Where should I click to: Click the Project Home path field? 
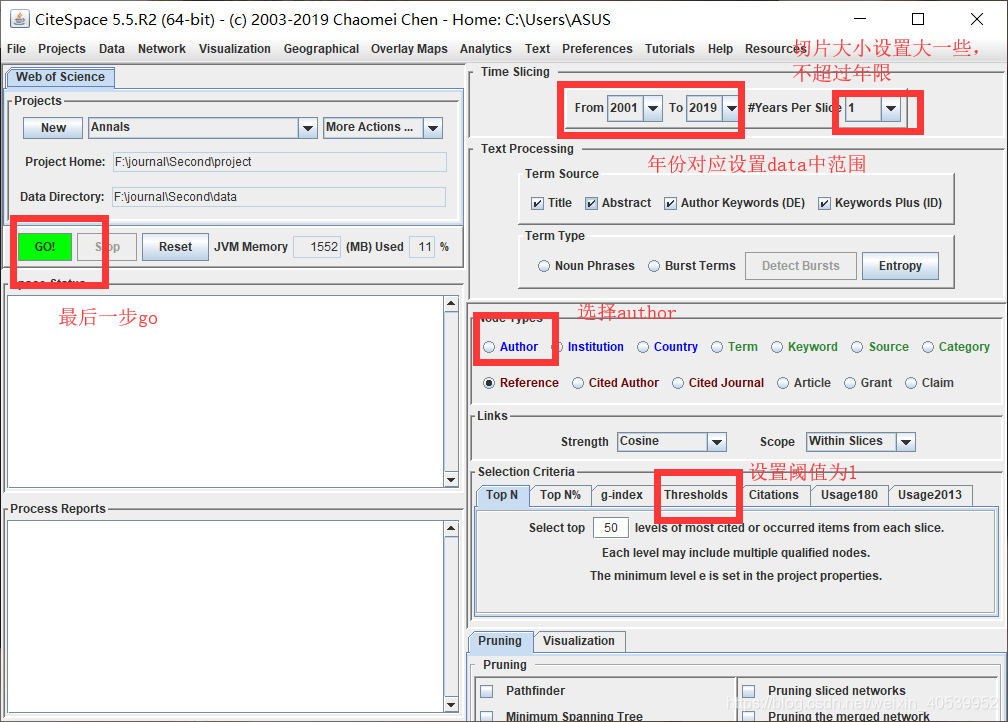(x=279, y=162)
